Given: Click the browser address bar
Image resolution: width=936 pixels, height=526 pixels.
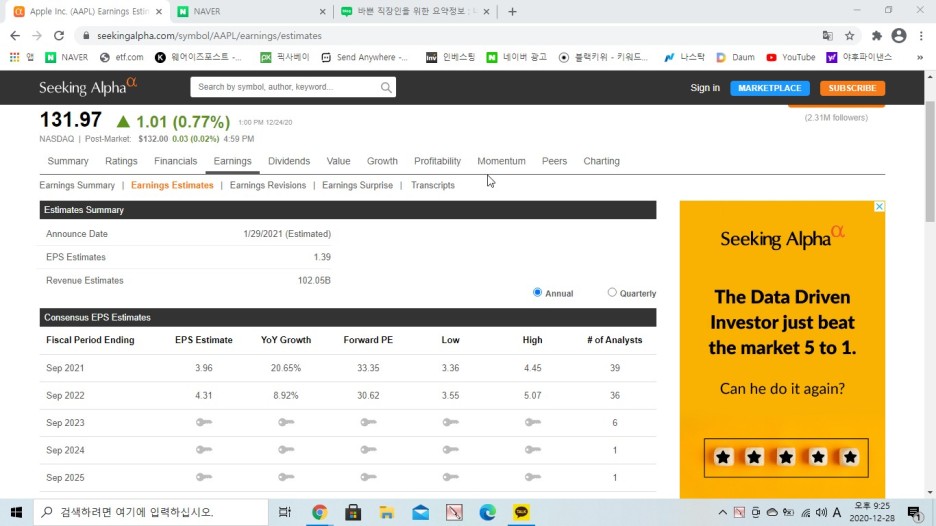Looking at the screenshot, I should coord(448,36).
